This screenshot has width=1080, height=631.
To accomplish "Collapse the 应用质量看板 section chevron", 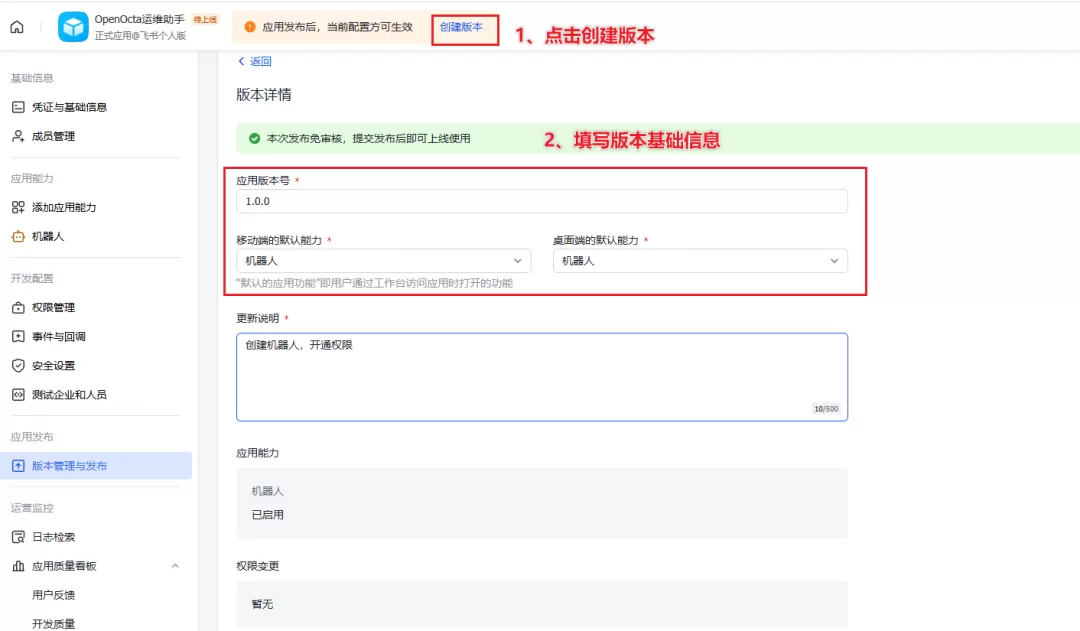I will (175, 566).
